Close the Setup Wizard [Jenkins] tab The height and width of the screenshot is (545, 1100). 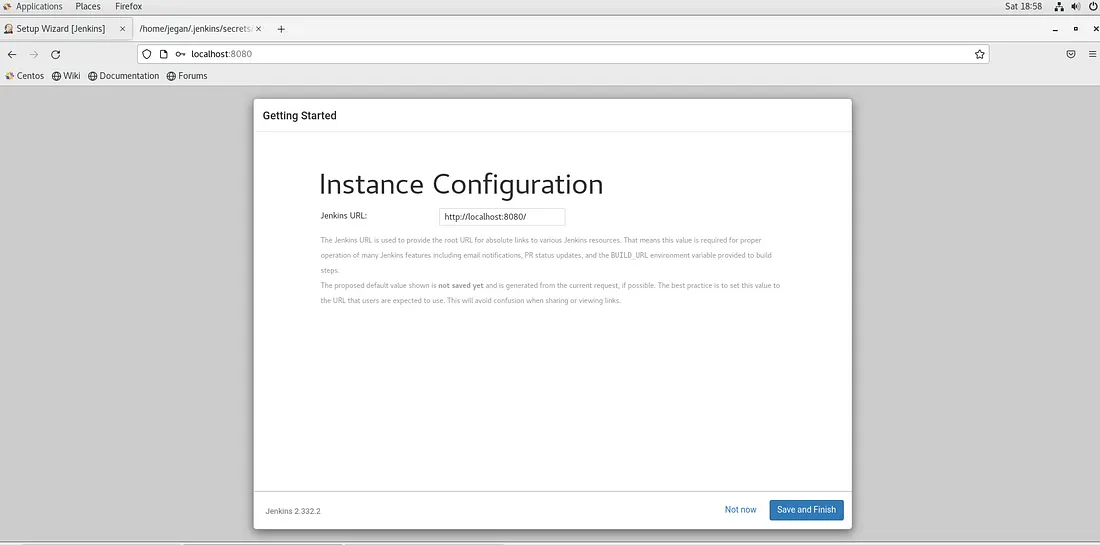(x=122, y=29)
